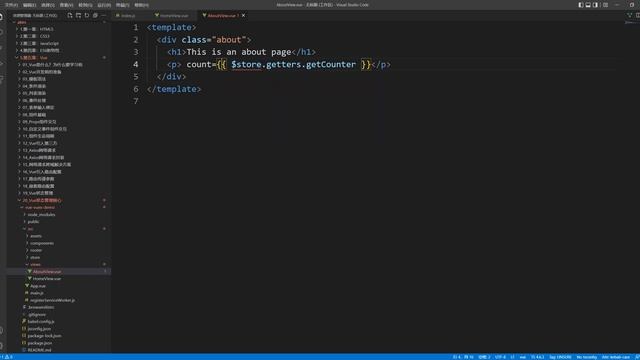Expand the node_modules folder
Image resolution: width=640 pixels, height=360 pixels.
(58, 214)
